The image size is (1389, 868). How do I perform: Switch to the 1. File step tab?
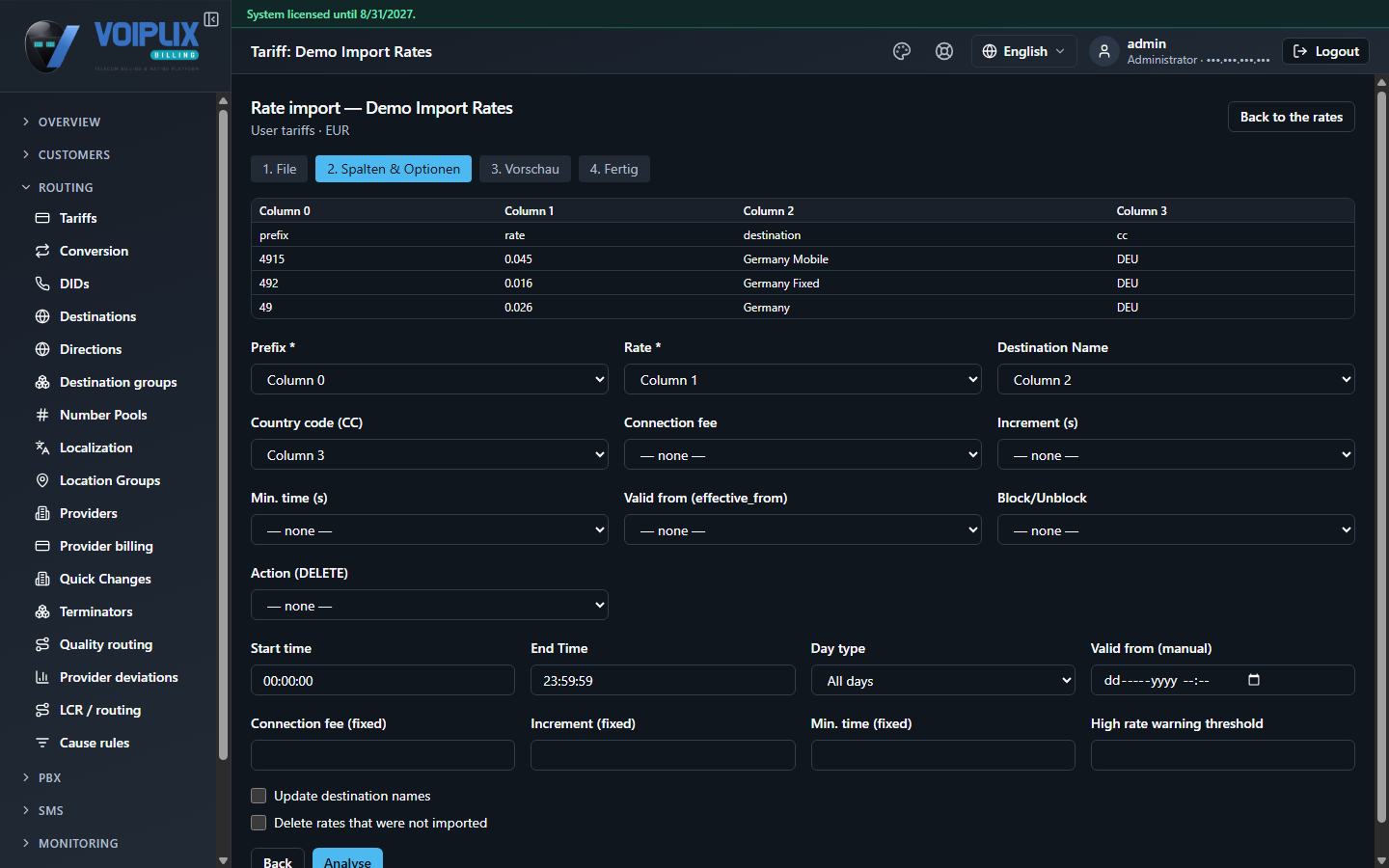click(x=280, y=169)
